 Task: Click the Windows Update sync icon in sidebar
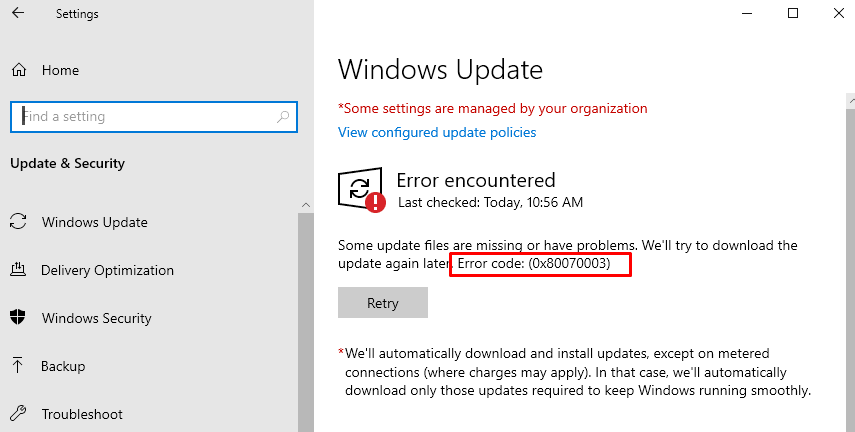[x=18, y=222]
